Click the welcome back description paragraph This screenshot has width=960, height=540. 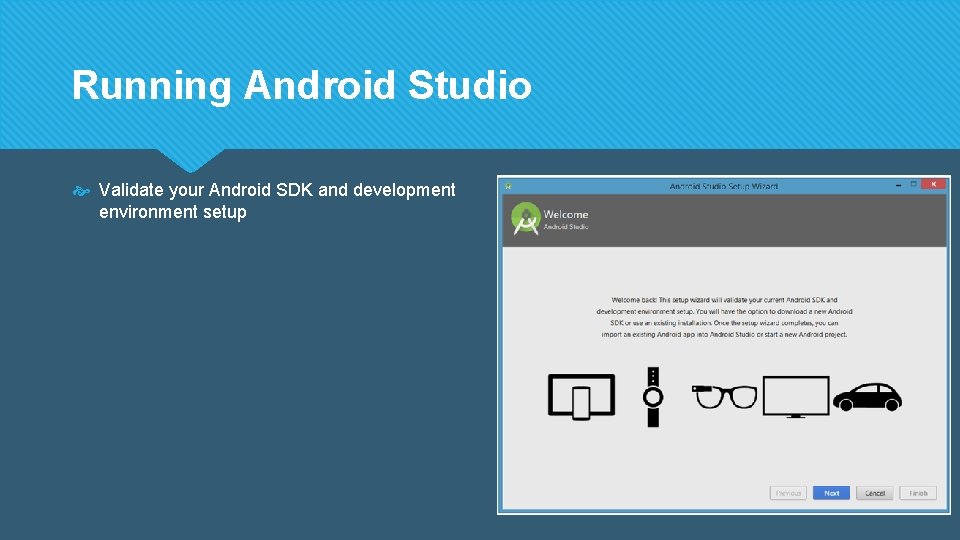pos(724,317)
